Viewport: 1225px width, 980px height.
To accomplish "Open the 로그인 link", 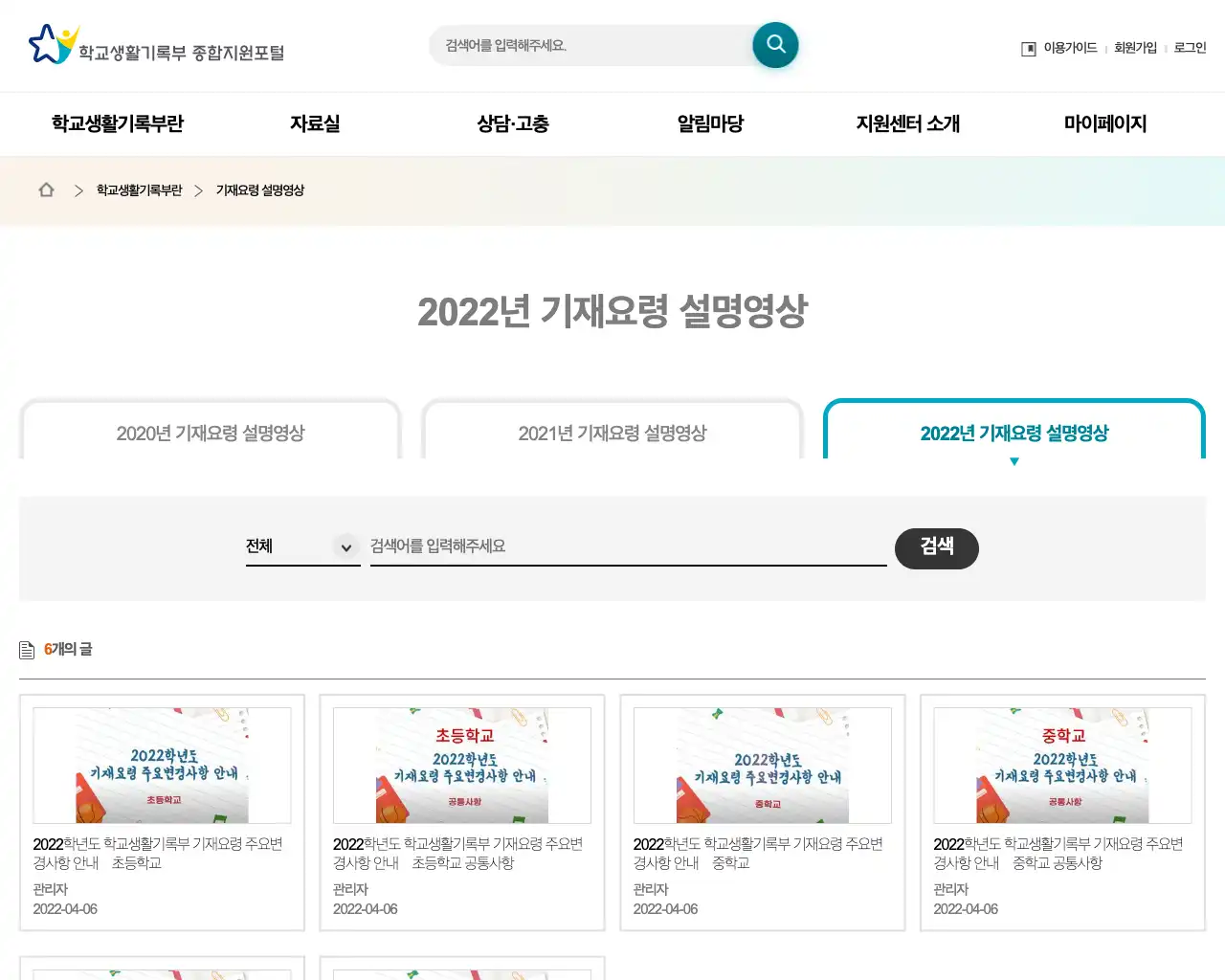I will [1190, 48].
